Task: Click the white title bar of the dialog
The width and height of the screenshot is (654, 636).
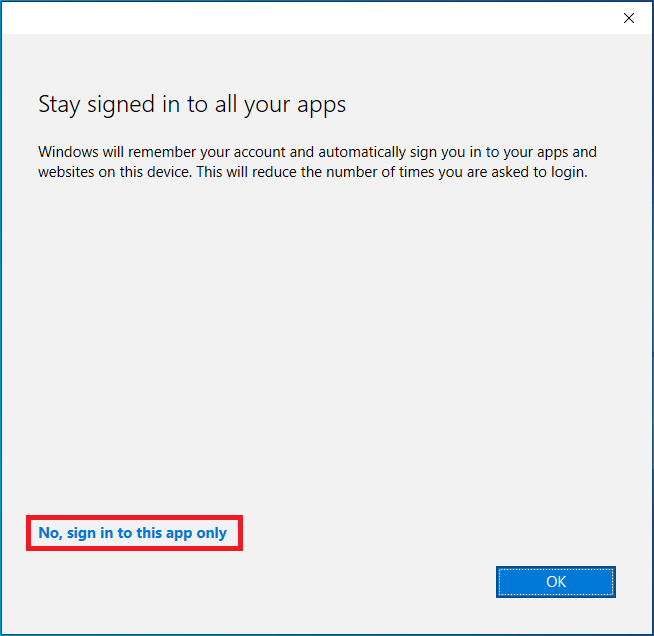Action: click(300, 18)
